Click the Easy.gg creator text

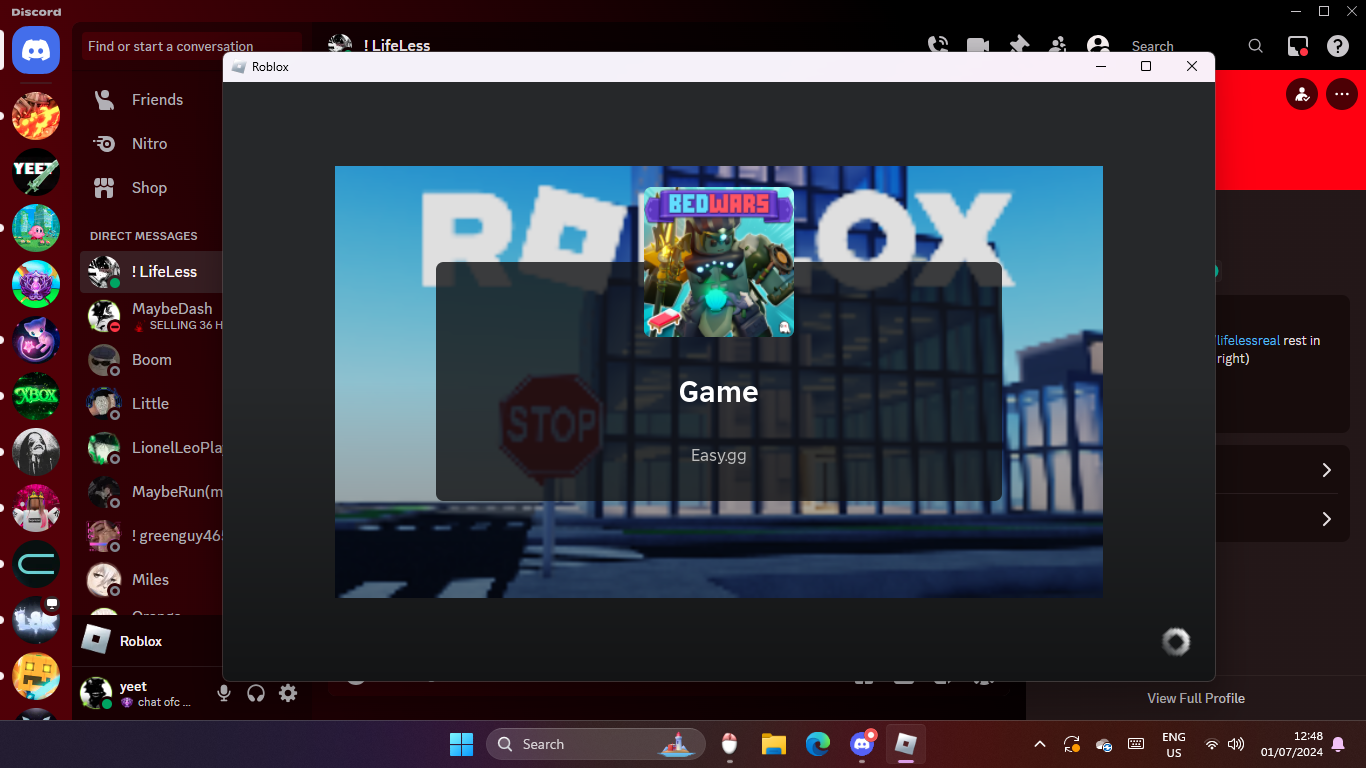pyautogui.click(x=718, y=455)
